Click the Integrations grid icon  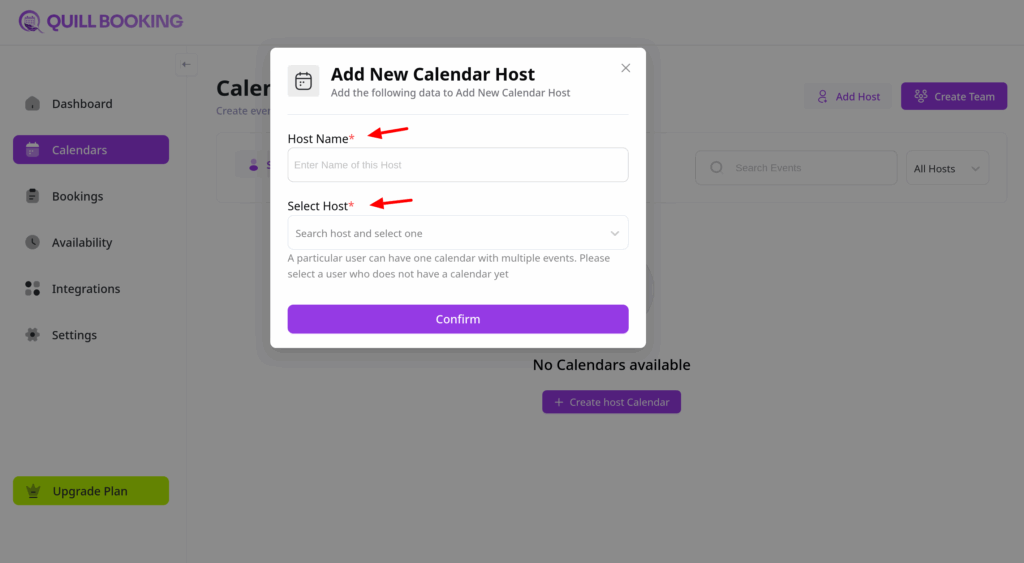point(32,289)
